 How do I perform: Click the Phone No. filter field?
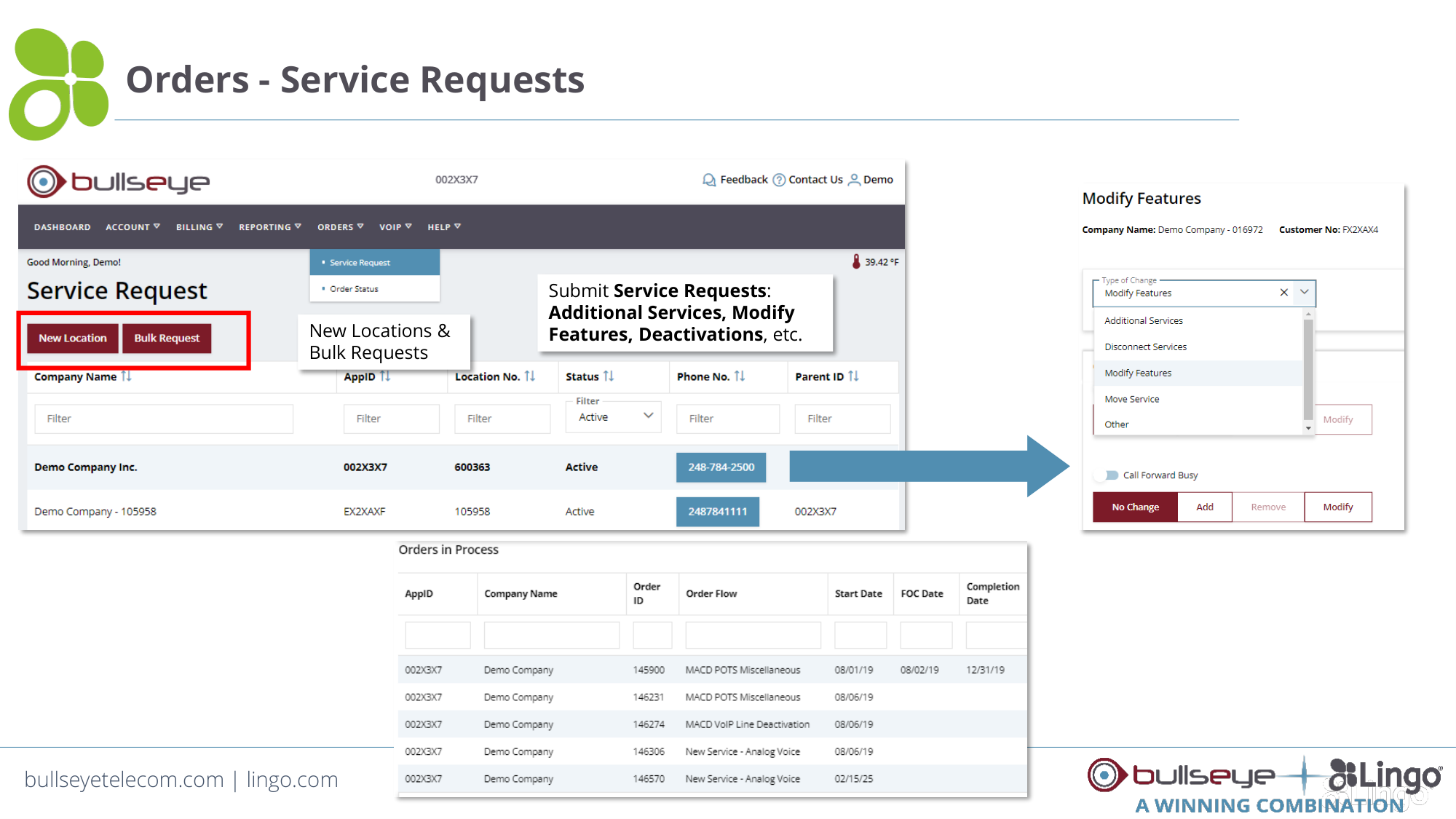click(728, 419)
